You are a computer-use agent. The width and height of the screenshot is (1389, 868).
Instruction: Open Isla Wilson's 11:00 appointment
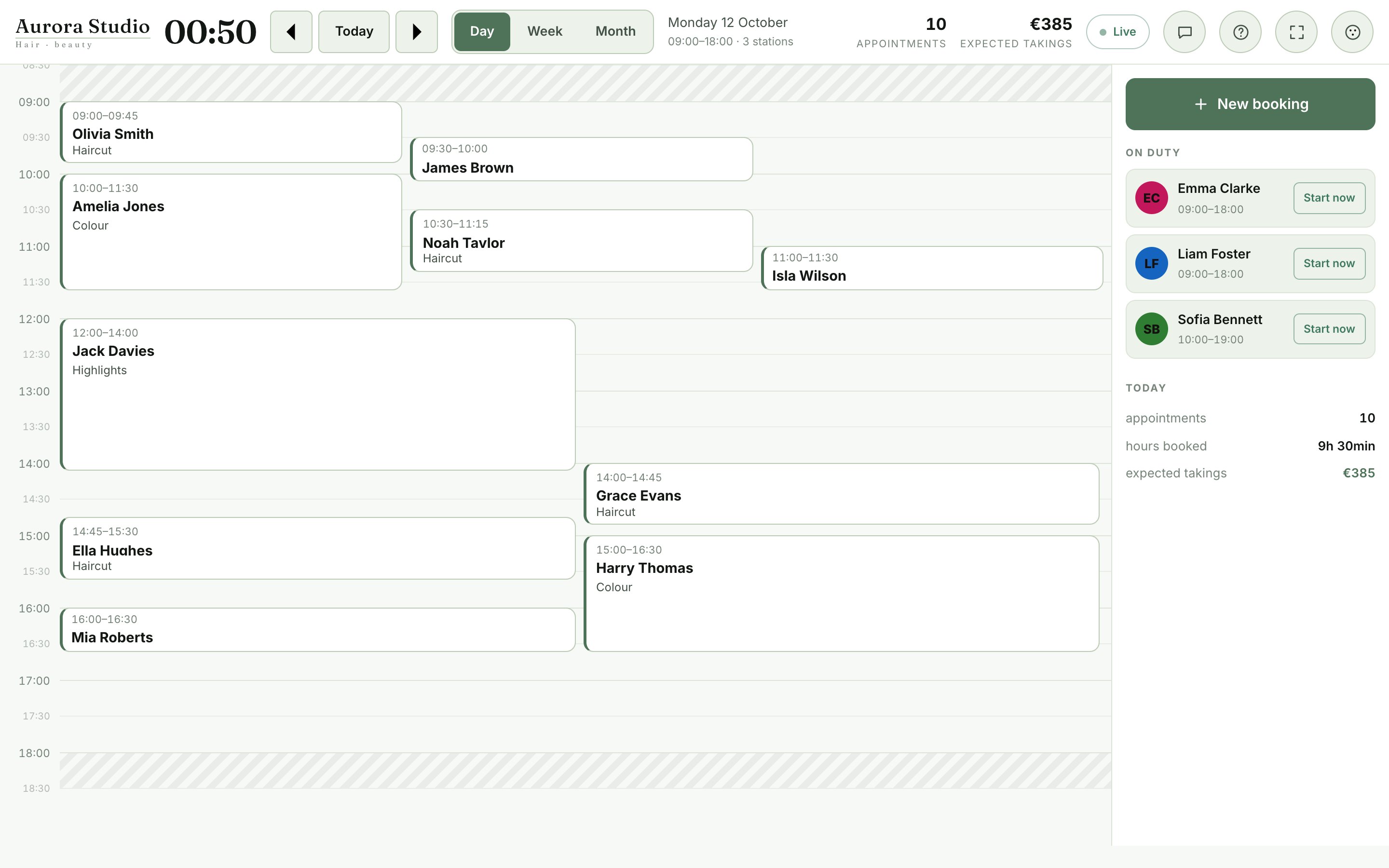pos(932,268)
